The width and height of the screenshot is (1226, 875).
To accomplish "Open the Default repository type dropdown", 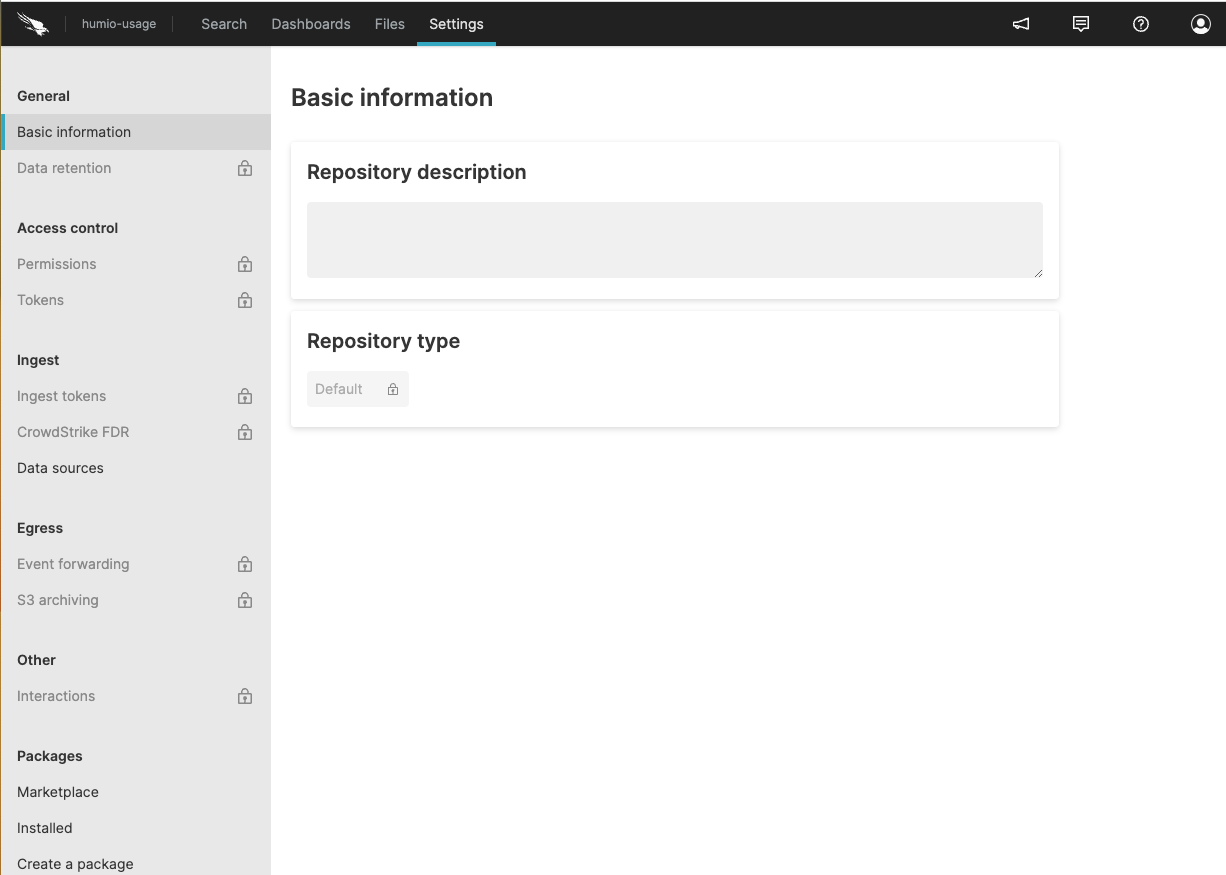I will coord(357,389).
